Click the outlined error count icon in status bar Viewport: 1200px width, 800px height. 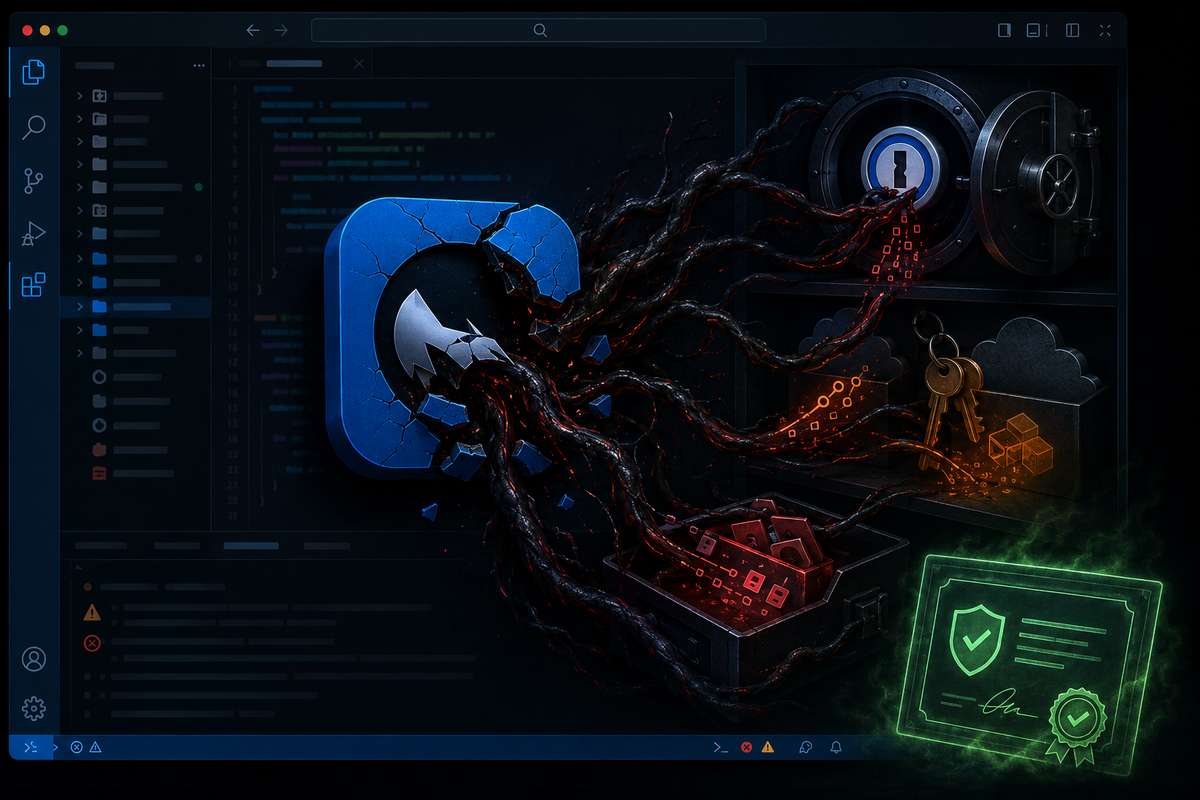76,747
